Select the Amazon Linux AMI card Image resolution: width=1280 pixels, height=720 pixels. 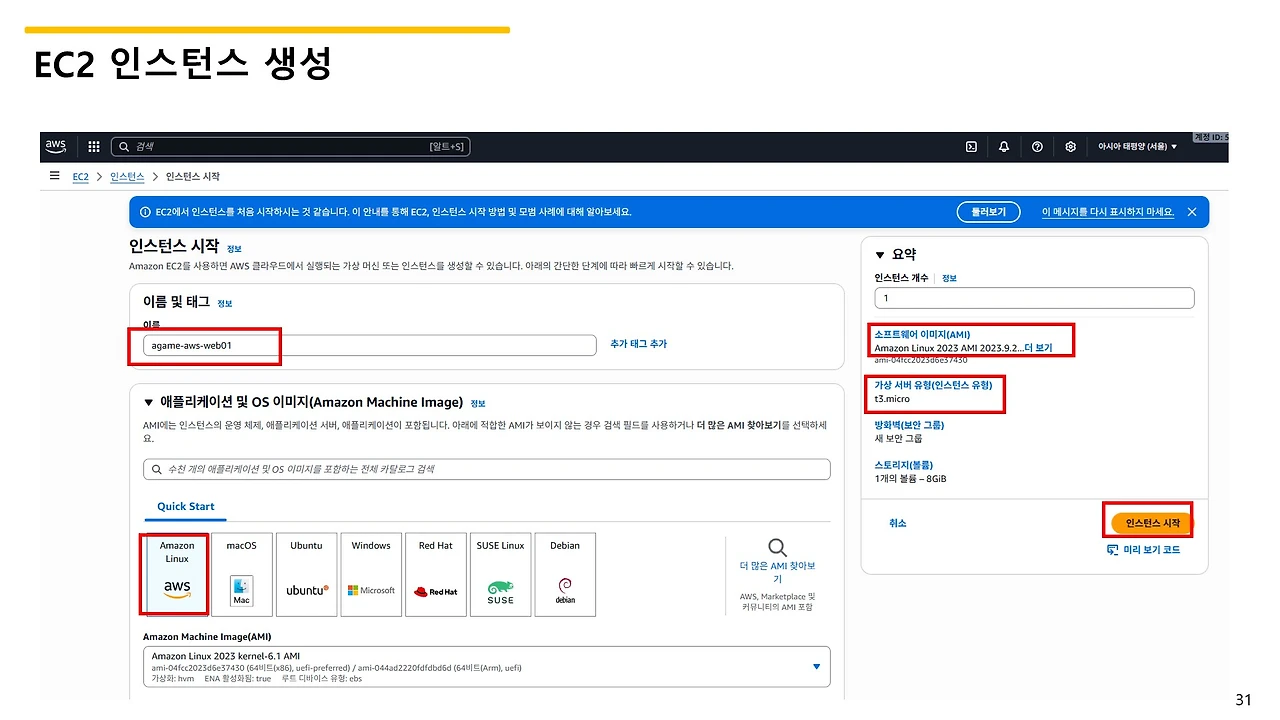click(175, 574)
